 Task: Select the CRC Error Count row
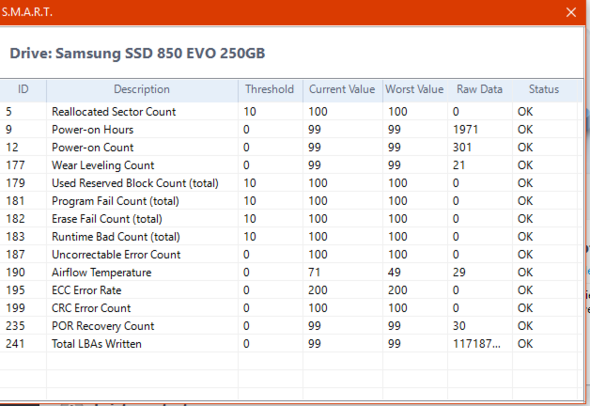(289, 308)
